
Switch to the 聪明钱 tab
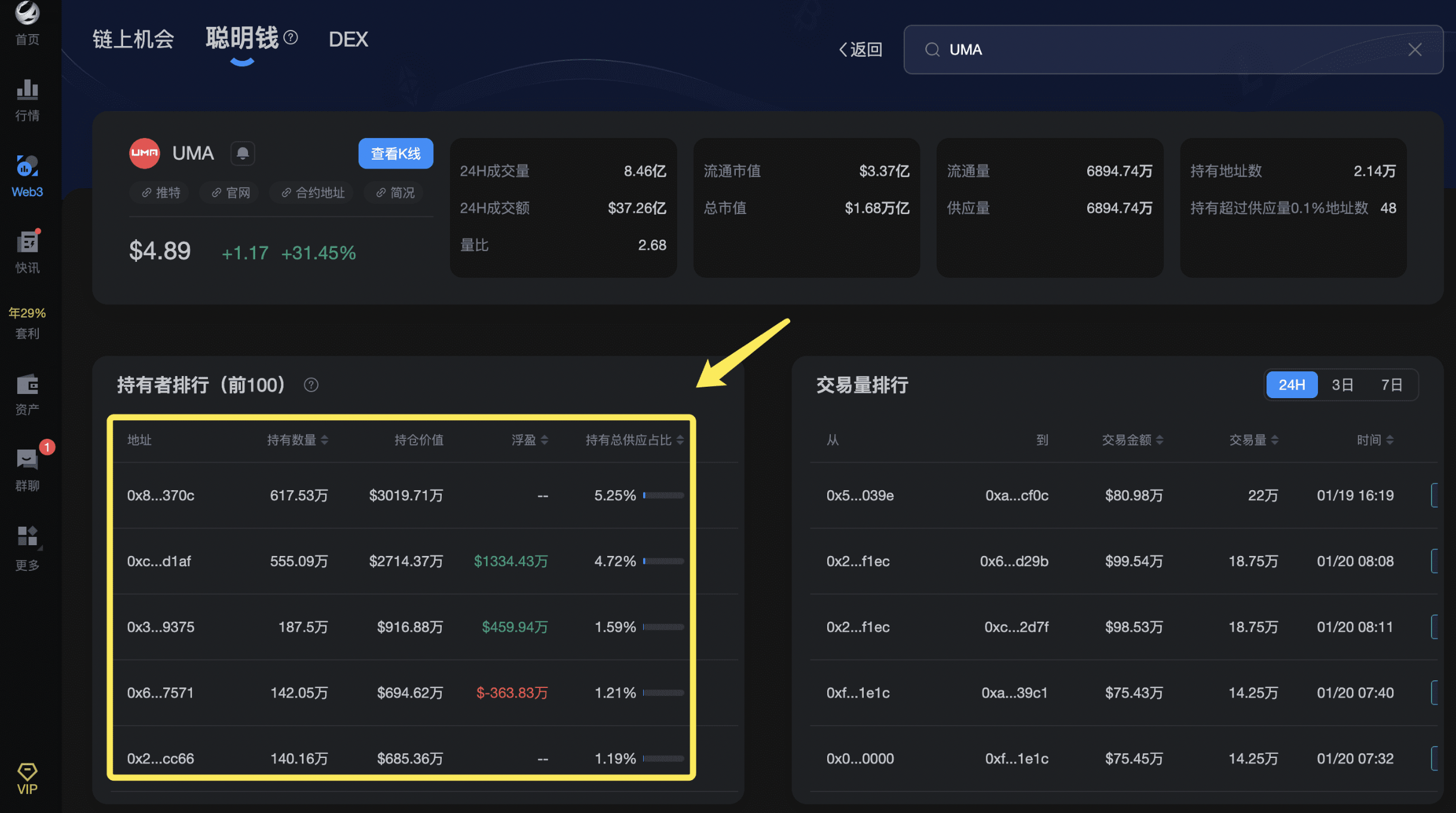(x=242, y=38)
